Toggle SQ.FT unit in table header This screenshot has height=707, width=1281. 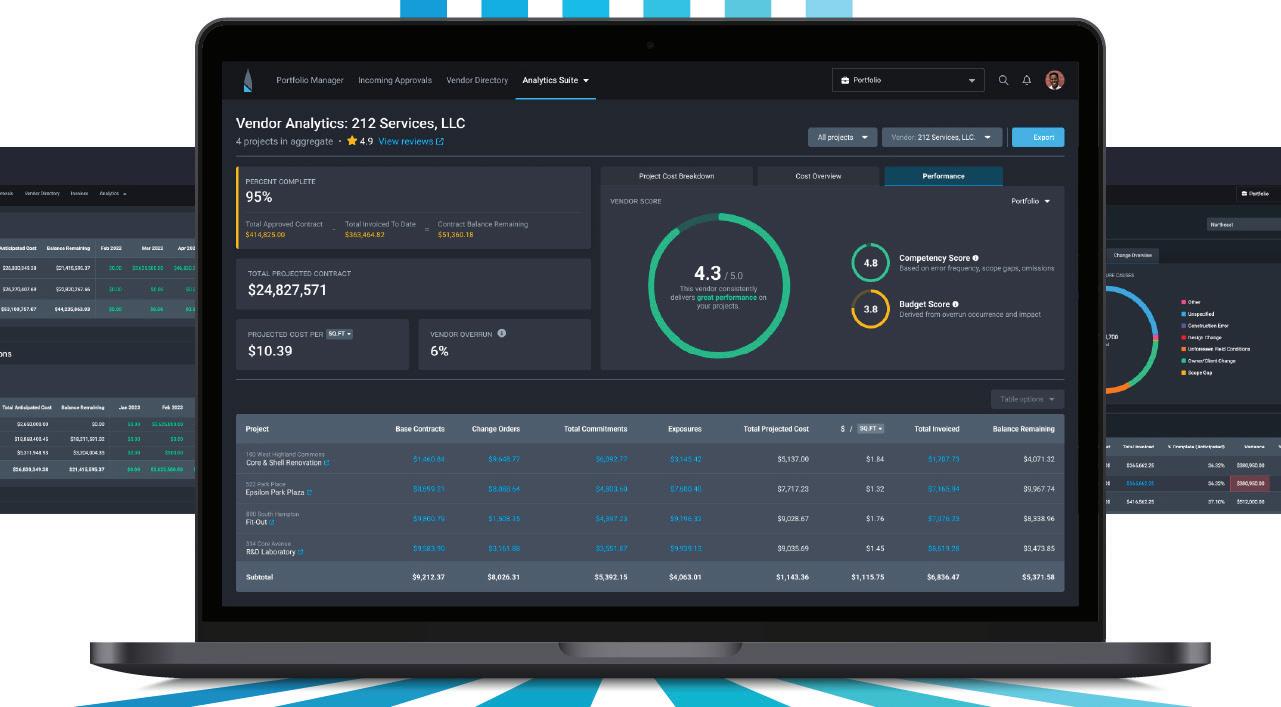click(870, 429)
